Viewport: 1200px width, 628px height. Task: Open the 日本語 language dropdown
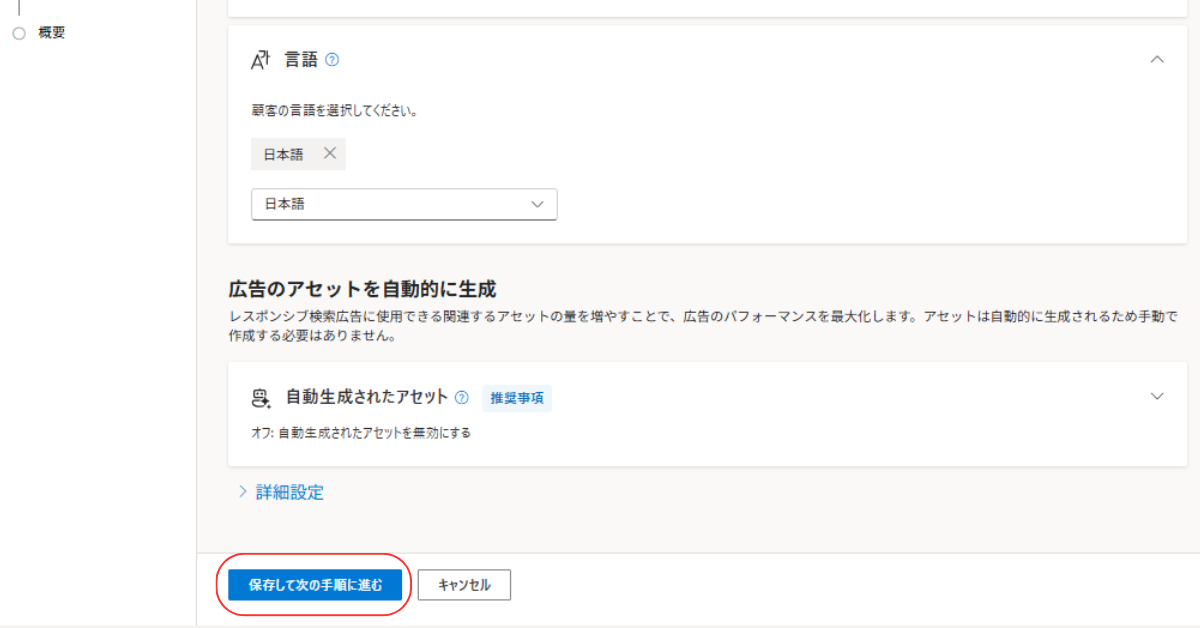coord(403,204)
